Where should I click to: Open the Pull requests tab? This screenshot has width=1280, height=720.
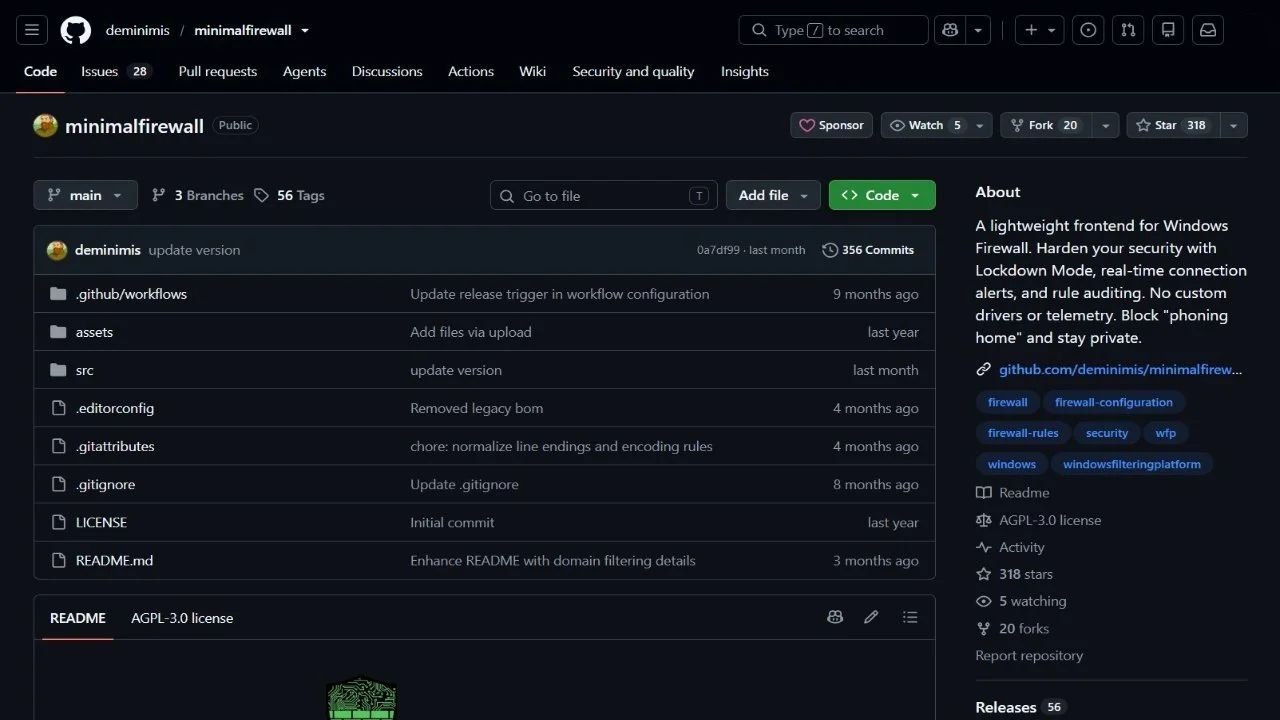point(218,71)
